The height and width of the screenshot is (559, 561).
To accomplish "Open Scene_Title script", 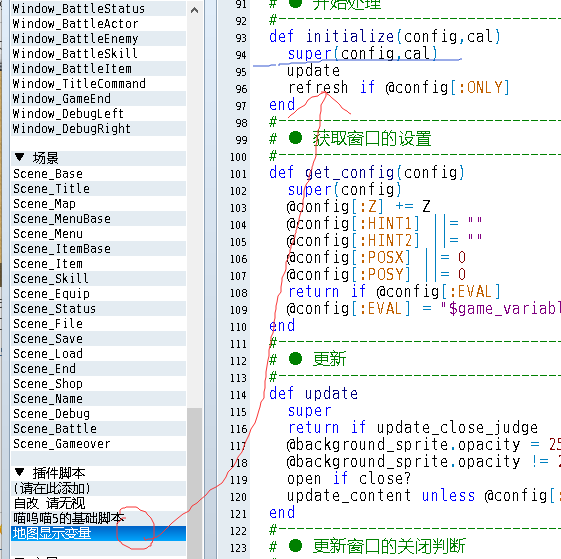I will [x=99, y=189].
